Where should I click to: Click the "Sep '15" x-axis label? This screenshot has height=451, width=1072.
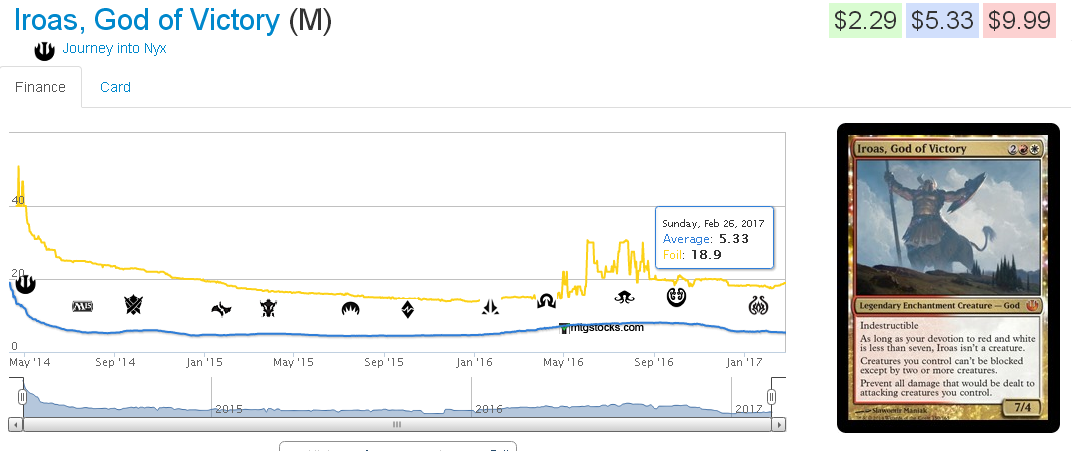coord(384,361)
